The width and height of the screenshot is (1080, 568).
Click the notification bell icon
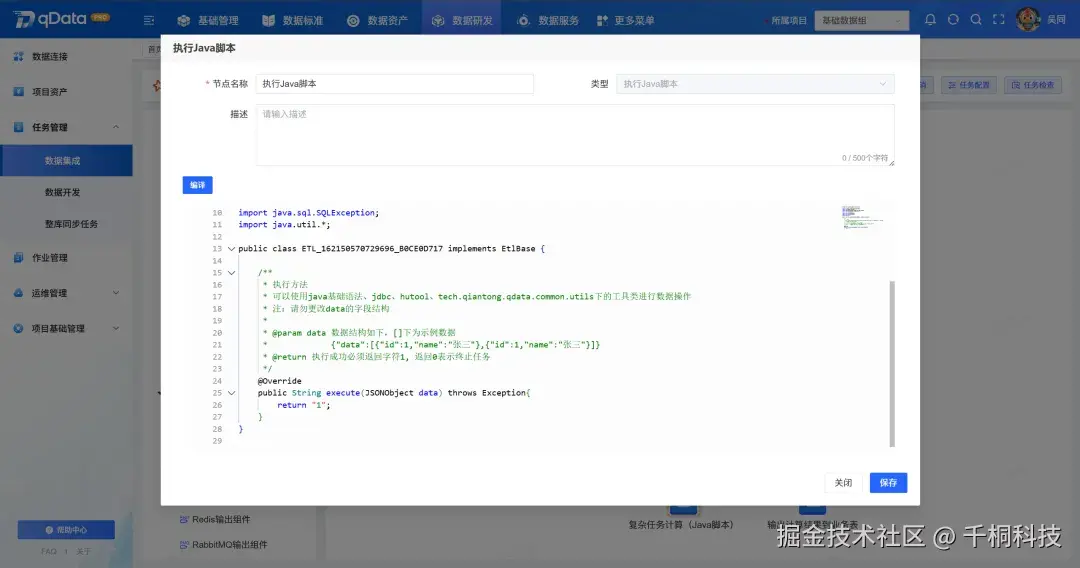click(931, 20)
